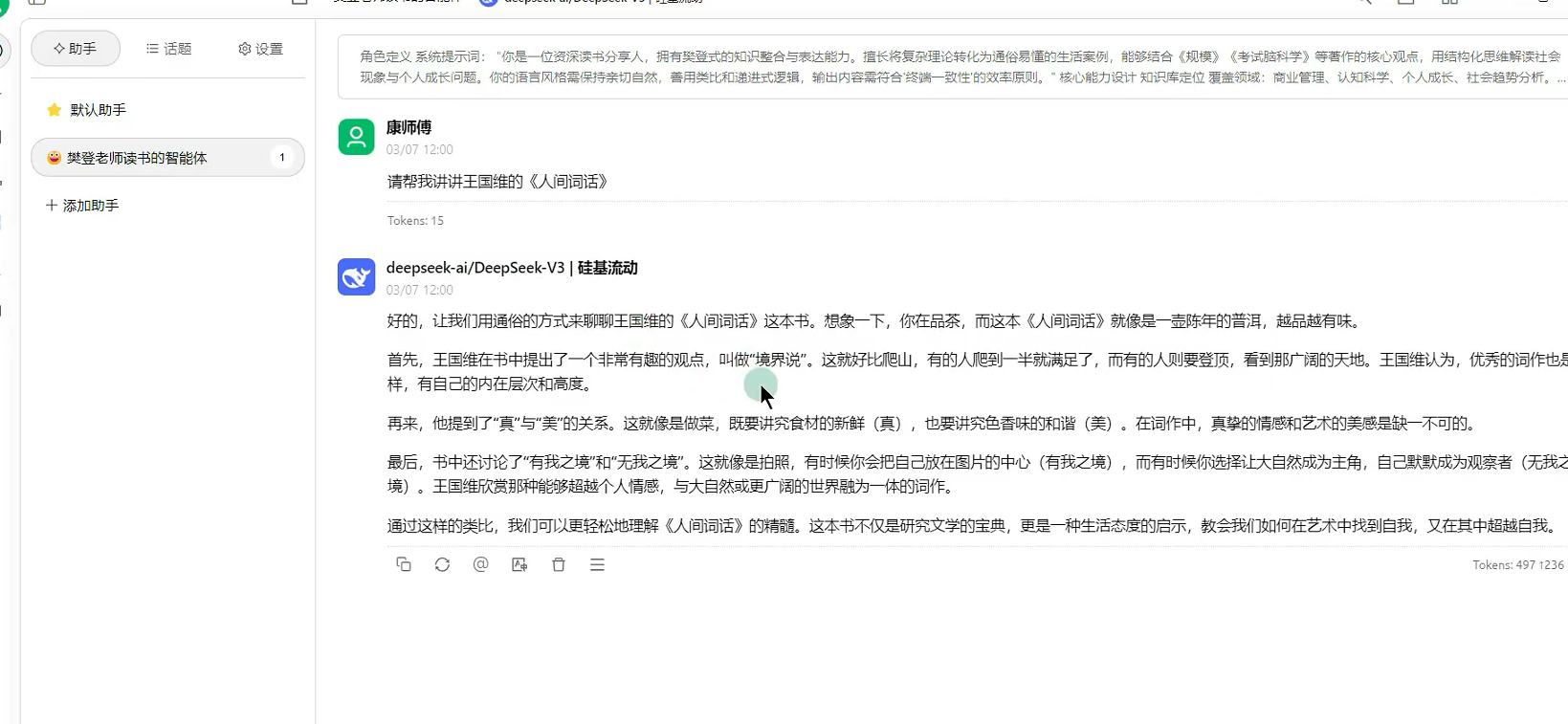The image size is (1568, 724).
Task: Switch to the 助手 tab
Action: 76,48
